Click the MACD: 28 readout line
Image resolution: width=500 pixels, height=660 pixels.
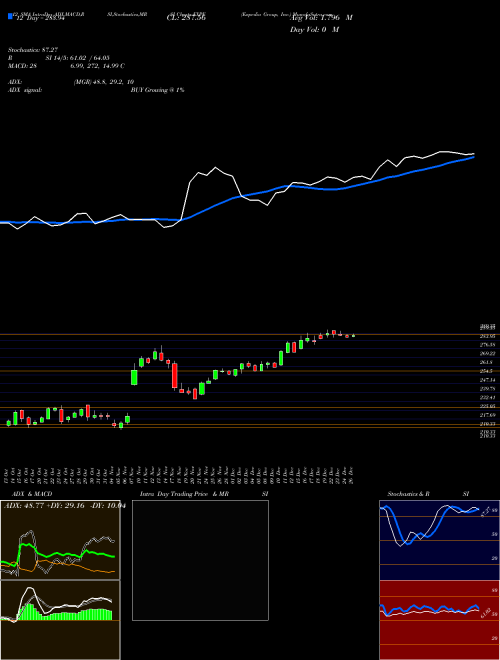coord(66,66)
